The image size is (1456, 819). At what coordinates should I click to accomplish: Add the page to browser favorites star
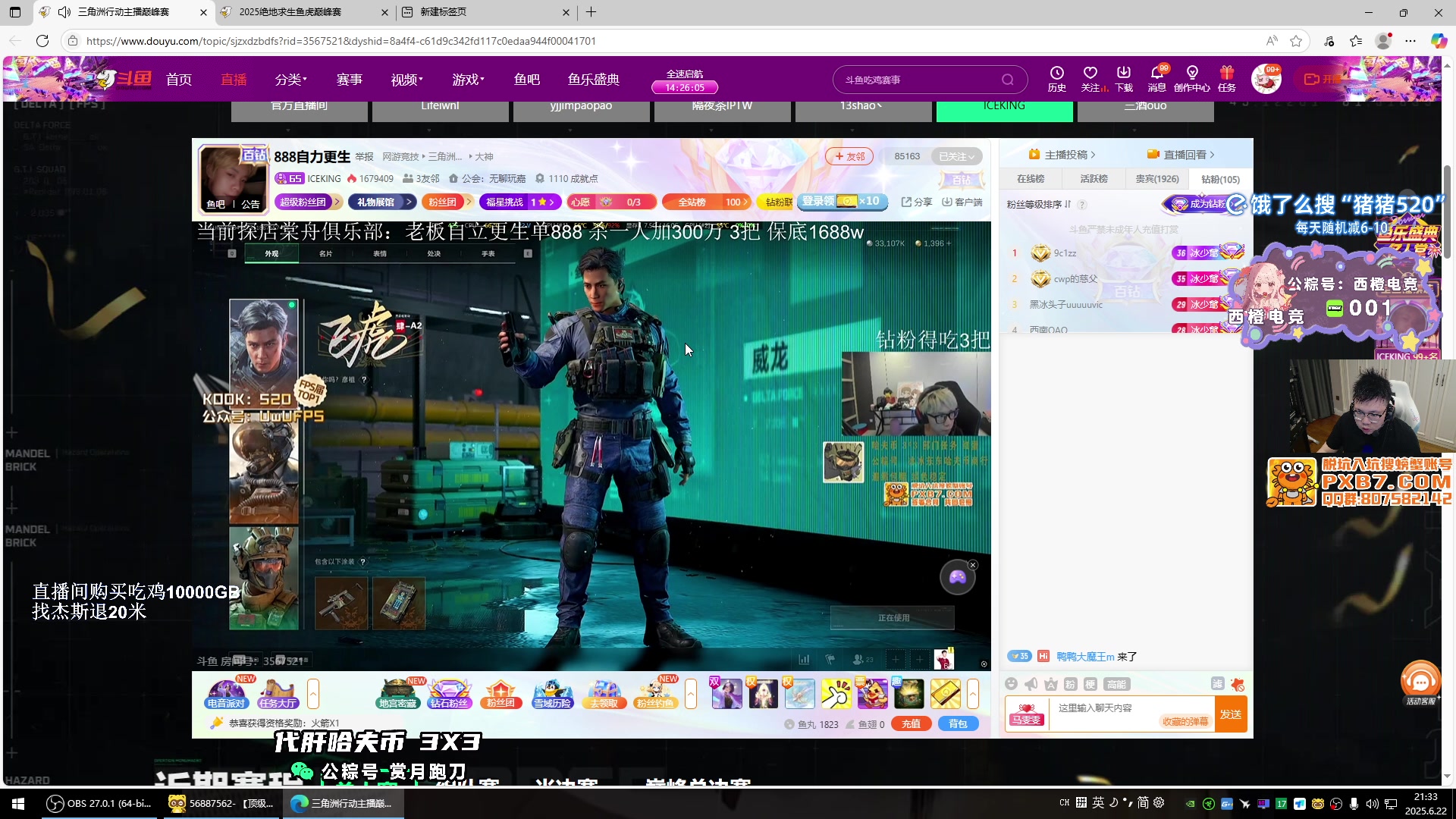coord(1296,41)
